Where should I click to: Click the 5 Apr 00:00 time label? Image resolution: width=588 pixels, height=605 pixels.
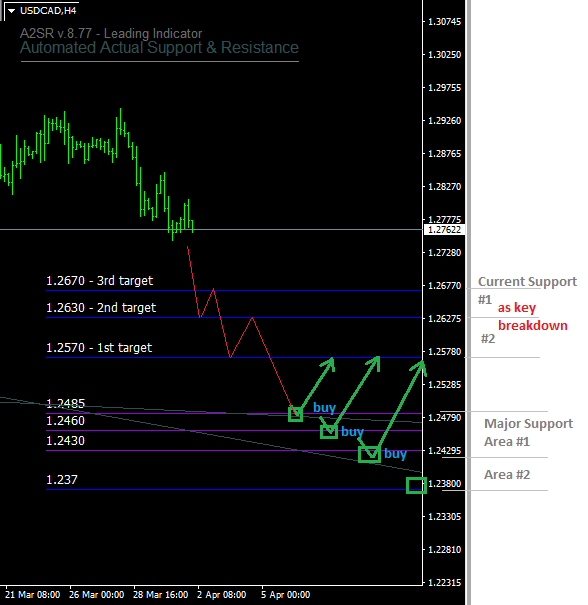click(x=286, y=595)
